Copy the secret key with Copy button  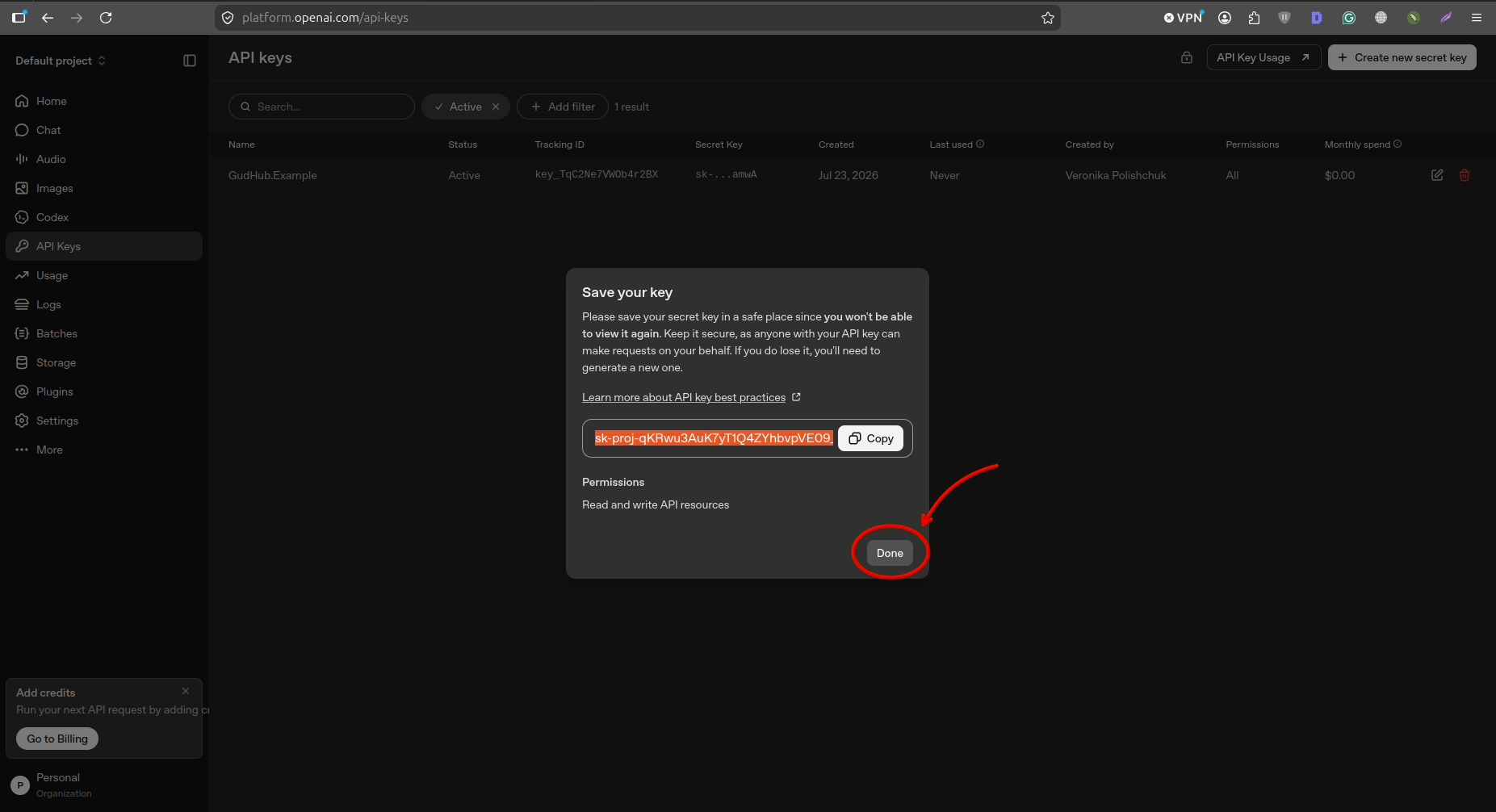tap(871, 438)
